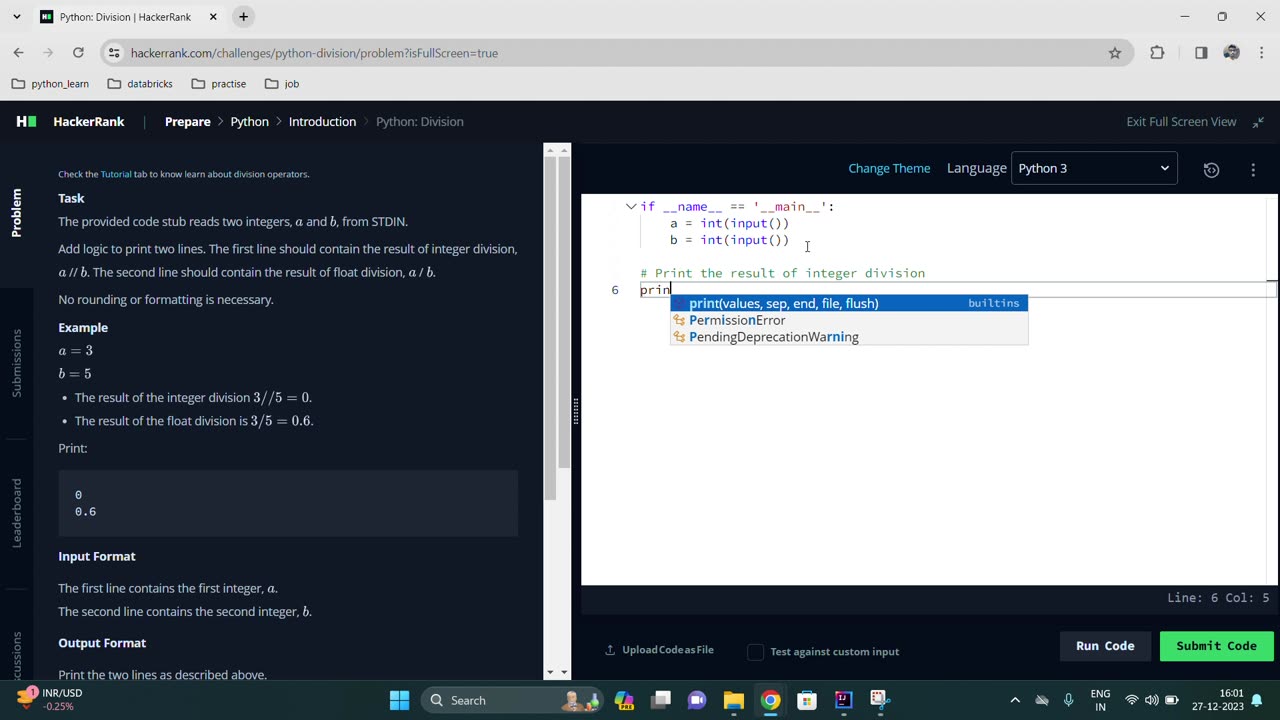Open Snipping Tool from the taskbar
Screen dimensions: 1280x720
pos(879,700)
